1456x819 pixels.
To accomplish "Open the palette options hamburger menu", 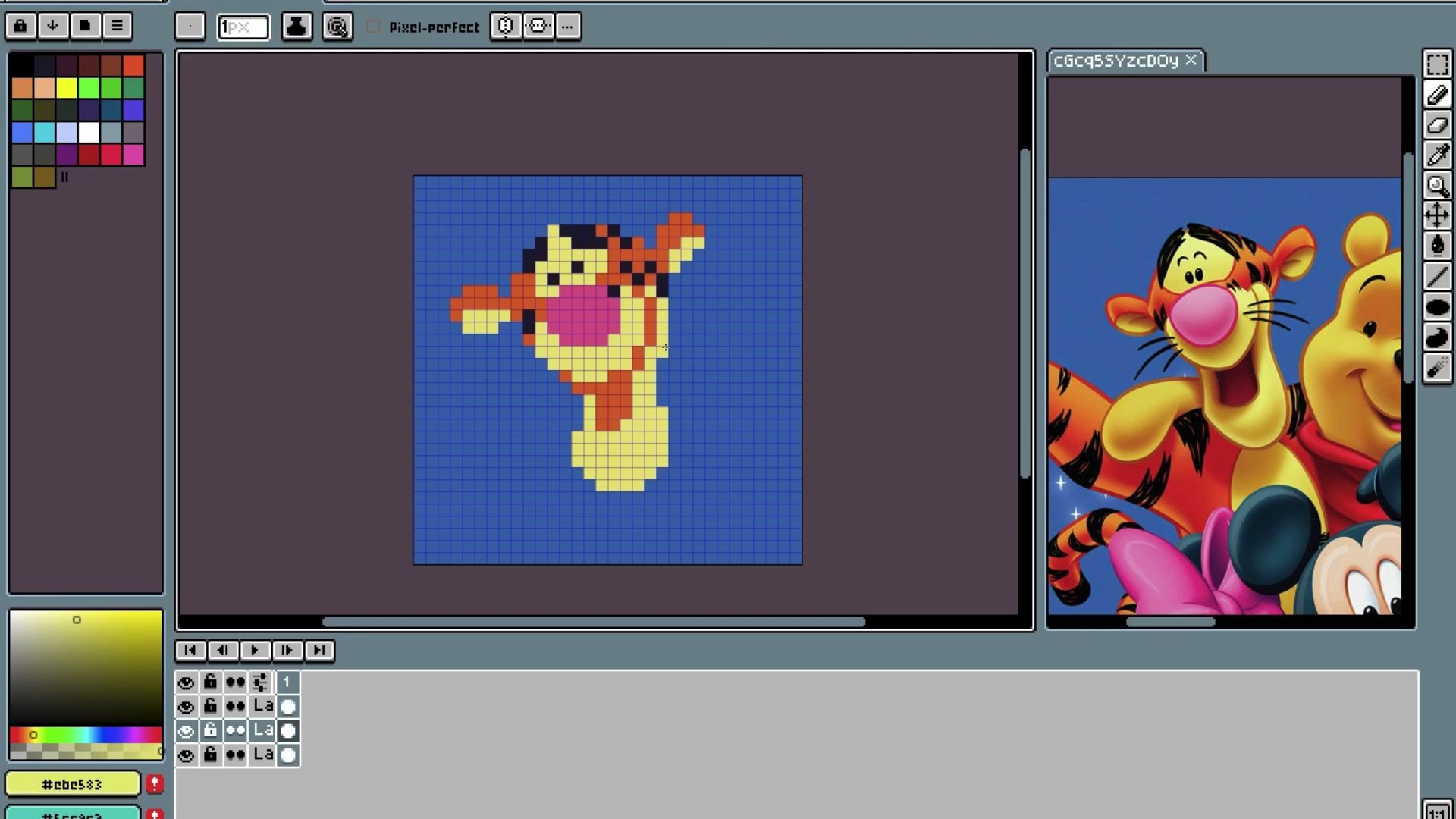I will [x=118, y=26].
